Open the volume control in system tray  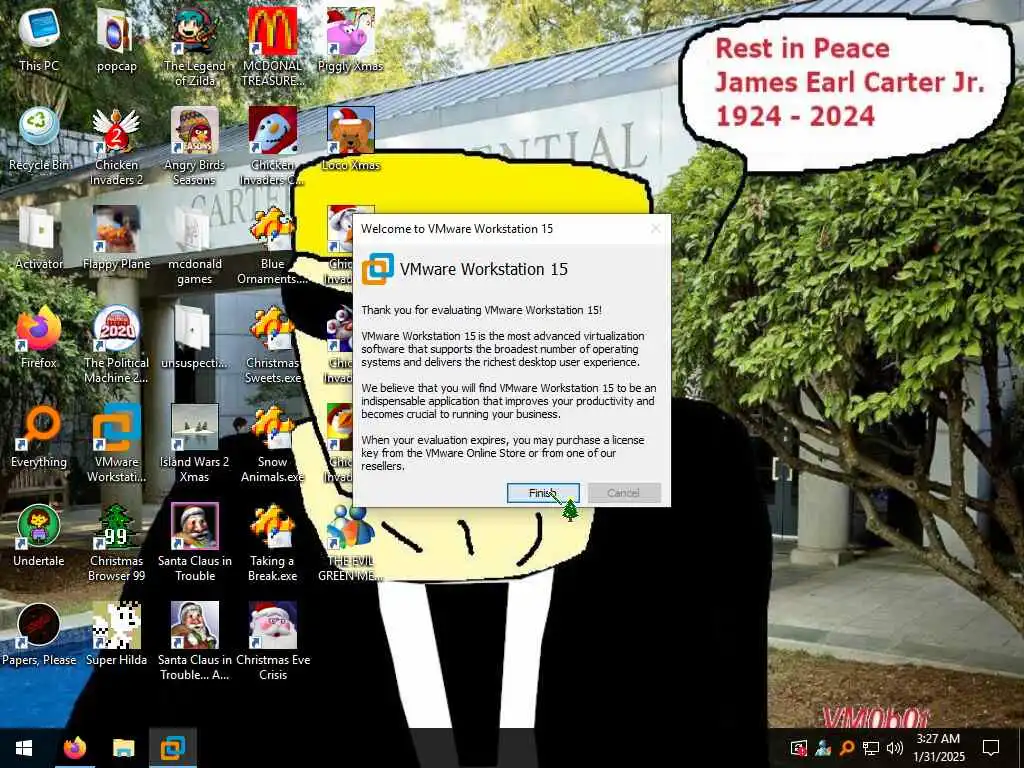point(895,748)
